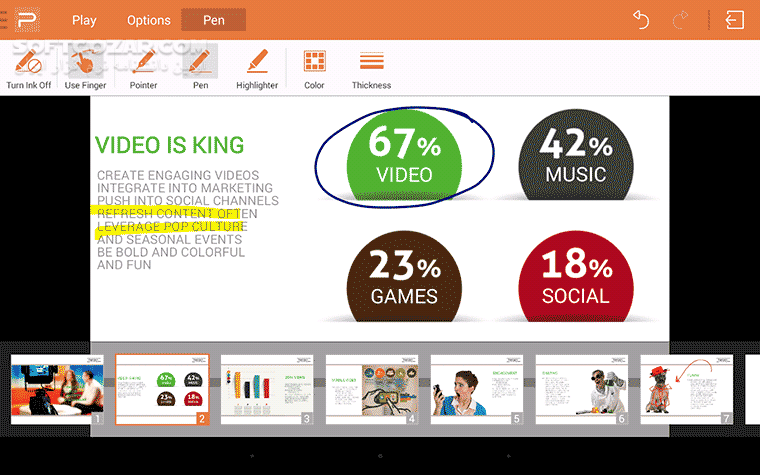Undo the last ink stroke

(641, 20)
